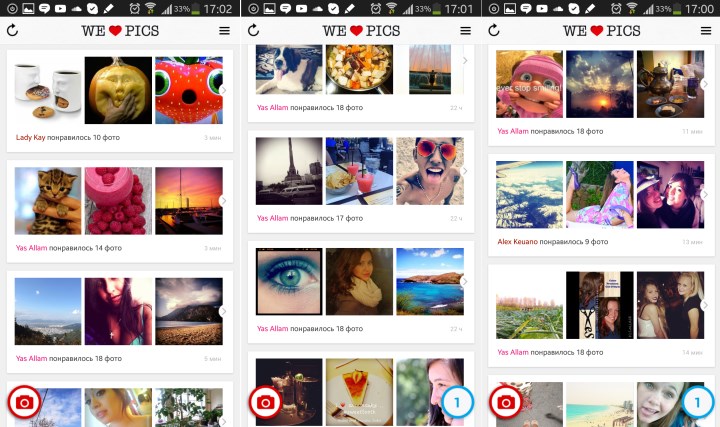
Task: Open the food in pan photo
Action: point(359,69)
